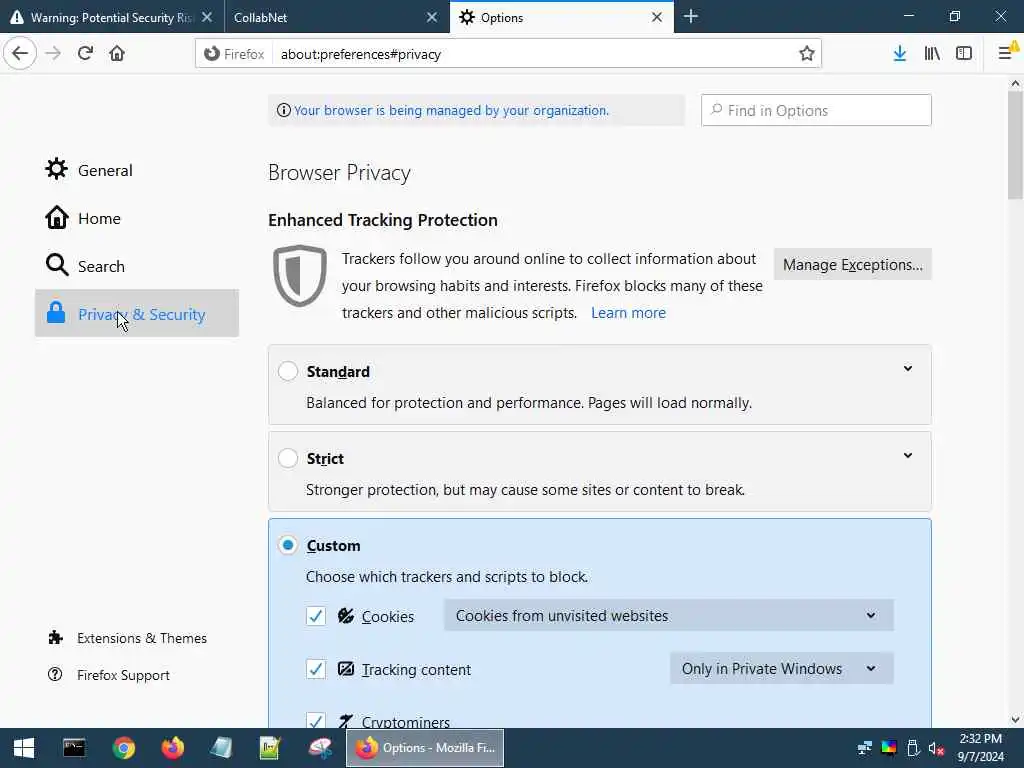Click the scrollbar down arrow
1024x768 pixels.
1015,720
